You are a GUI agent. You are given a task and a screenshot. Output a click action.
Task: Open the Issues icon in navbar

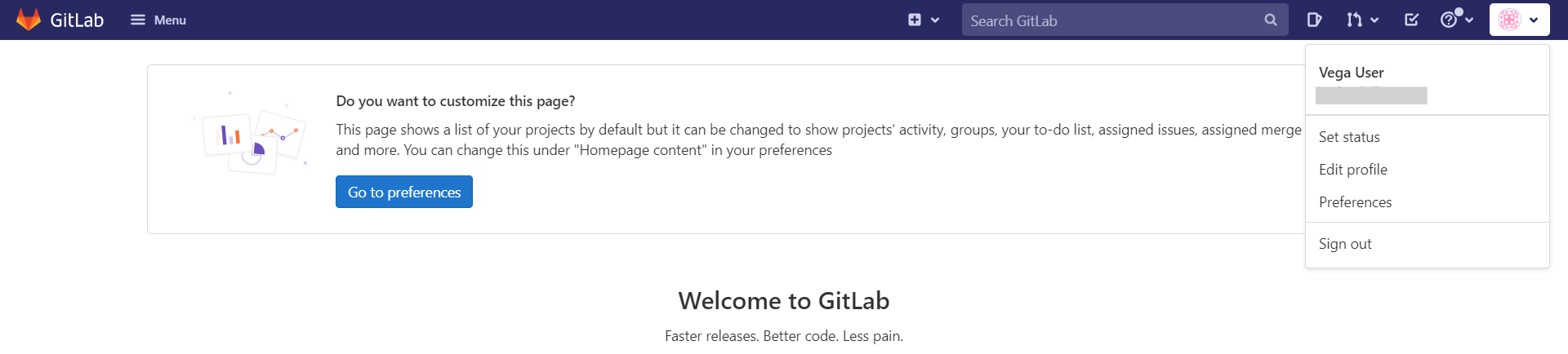pyautogui.click(x=1314, y=20)
